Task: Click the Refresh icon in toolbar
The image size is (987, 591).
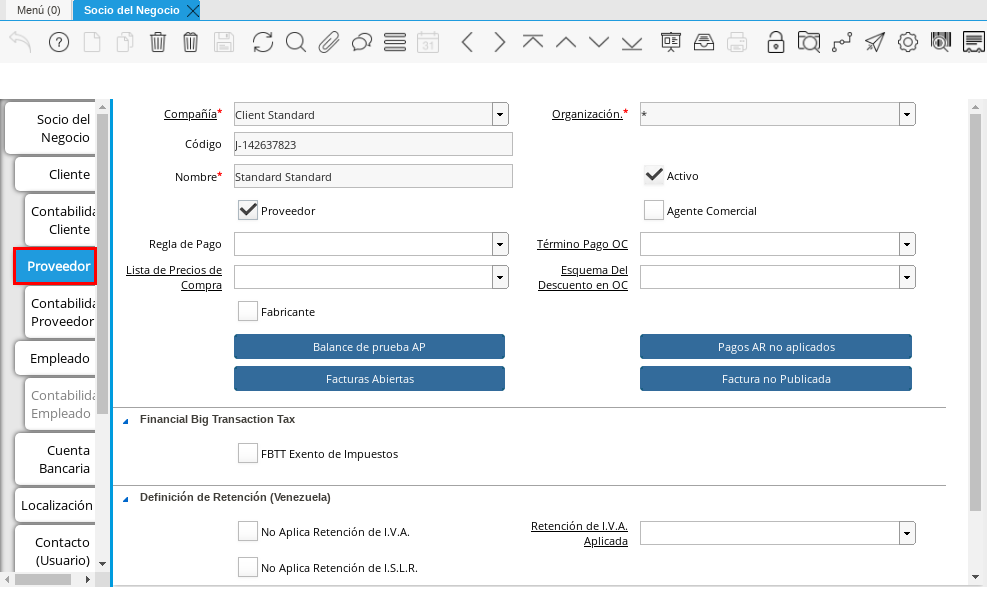Action: click(x=262, y=42)
